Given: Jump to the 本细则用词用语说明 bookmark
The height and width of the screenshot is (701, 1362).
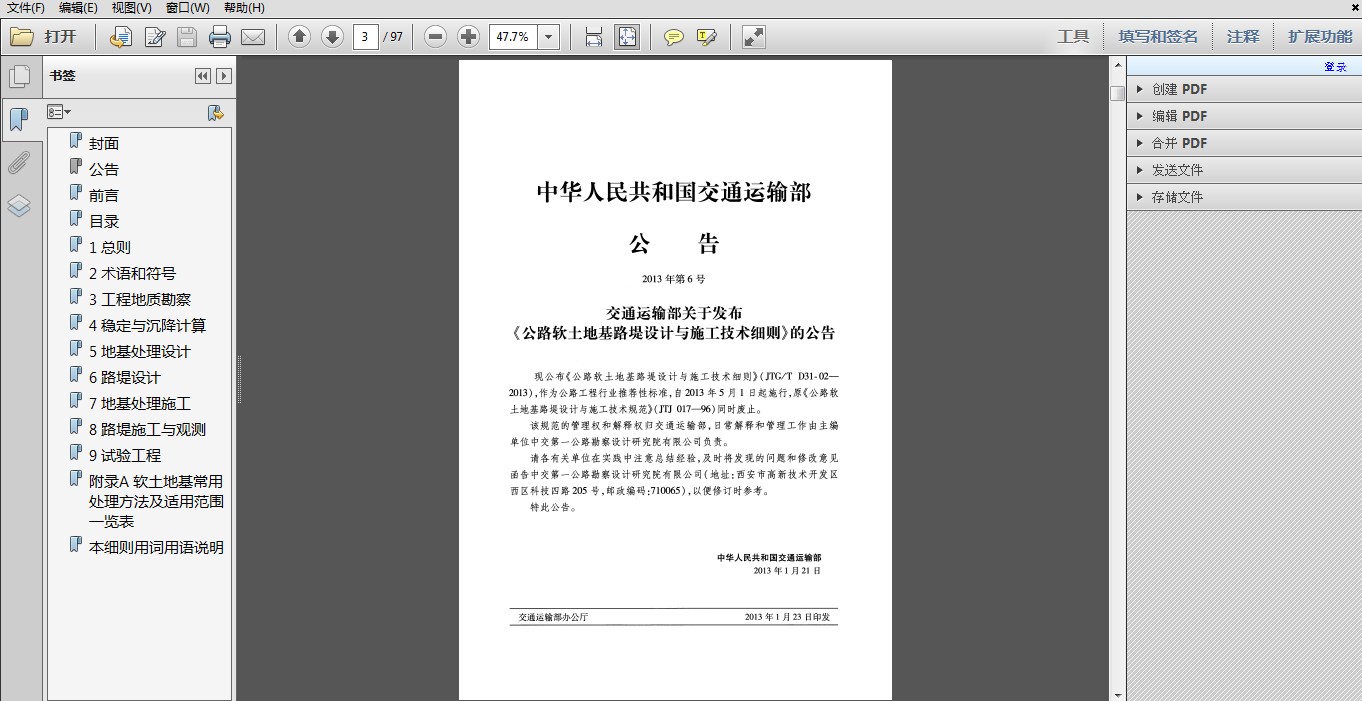Looking at the screenshot, I should pos(156,547).
